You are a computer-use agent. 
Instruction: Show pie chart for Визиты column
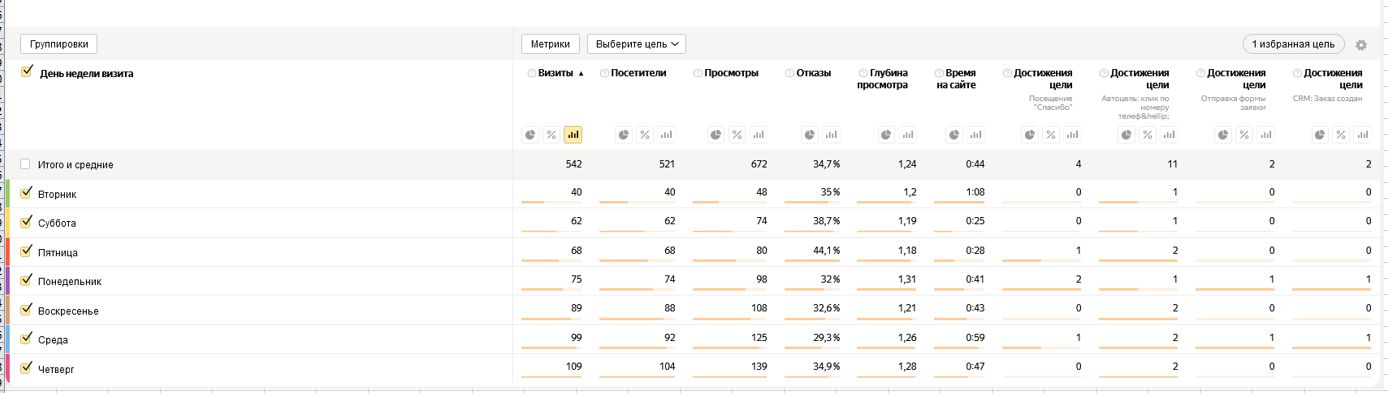[x=530, y=135]
